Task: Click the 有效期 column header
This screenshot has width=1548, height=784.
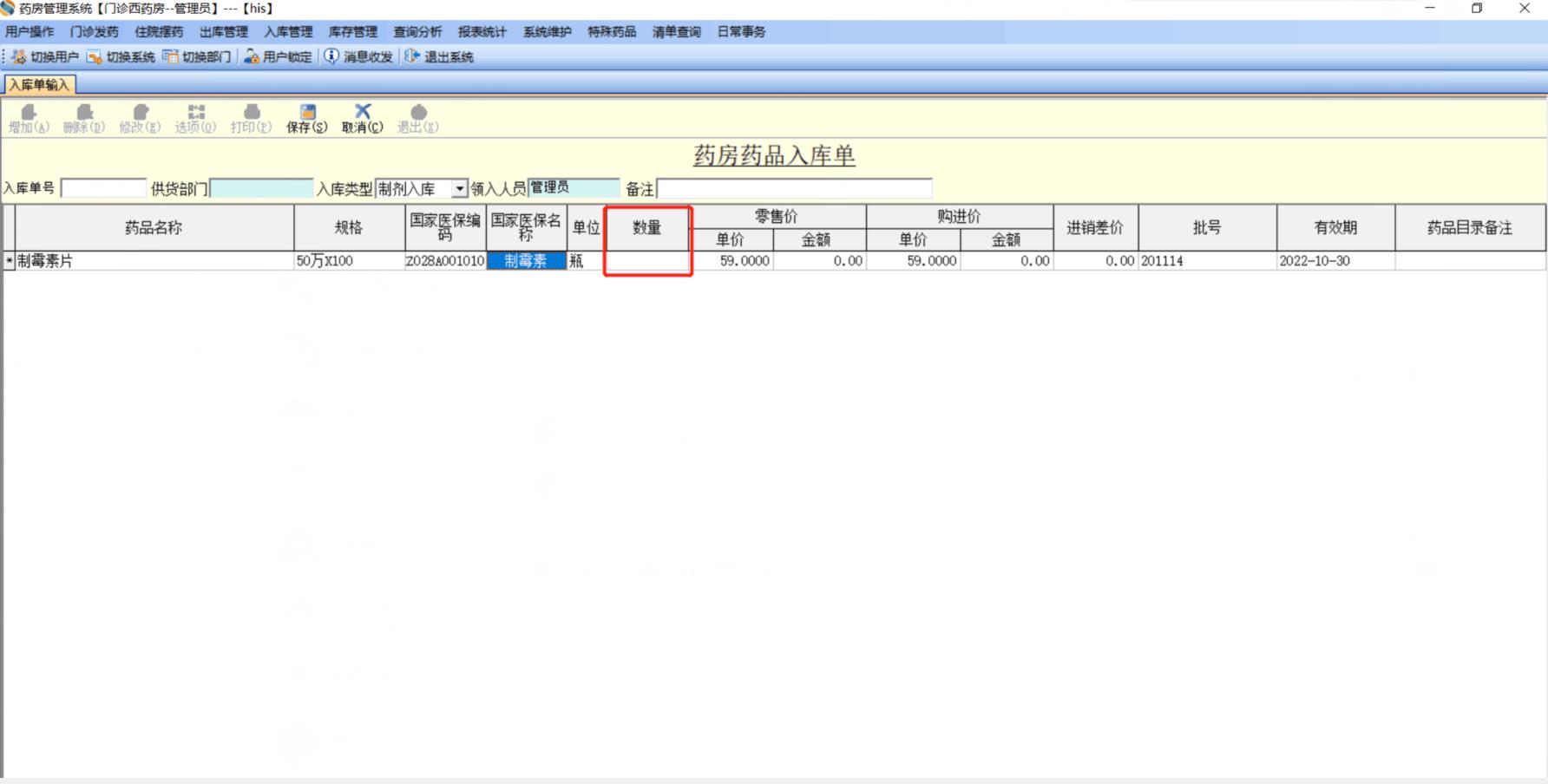Action: coord(1335,228)
